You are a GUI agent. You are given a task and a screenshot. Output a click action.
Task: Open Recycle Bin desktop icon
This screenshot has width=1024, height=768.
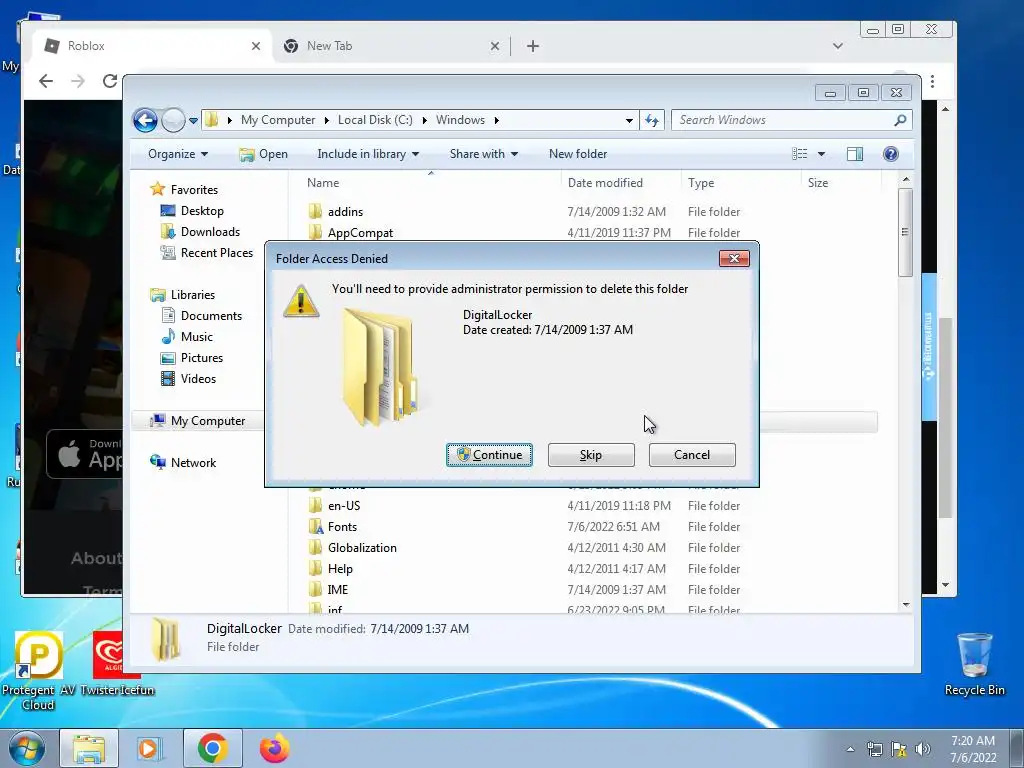[x=974, y=665]
